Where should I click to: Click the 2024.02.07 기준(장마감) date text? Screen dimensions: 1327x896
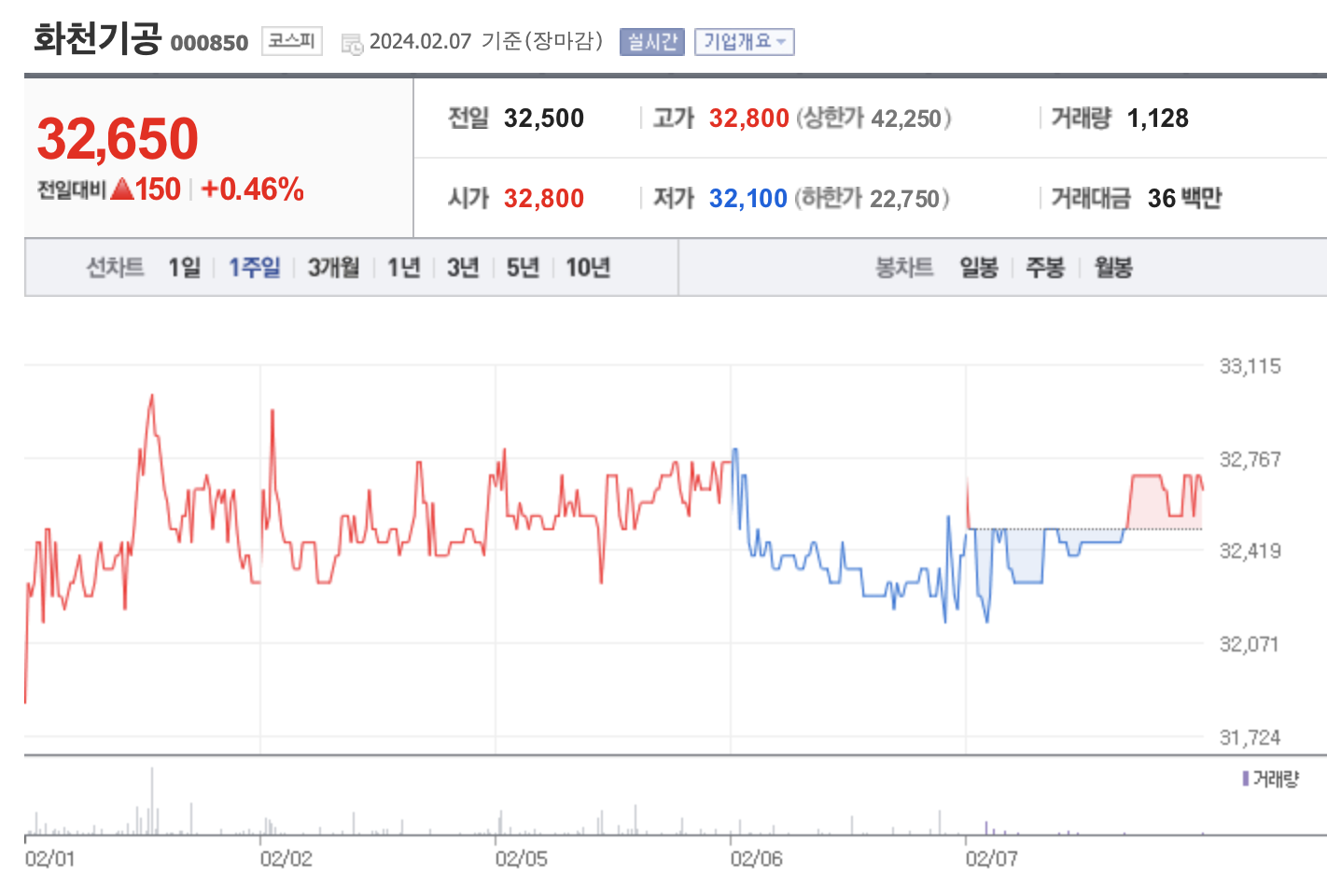pos(486,42)
